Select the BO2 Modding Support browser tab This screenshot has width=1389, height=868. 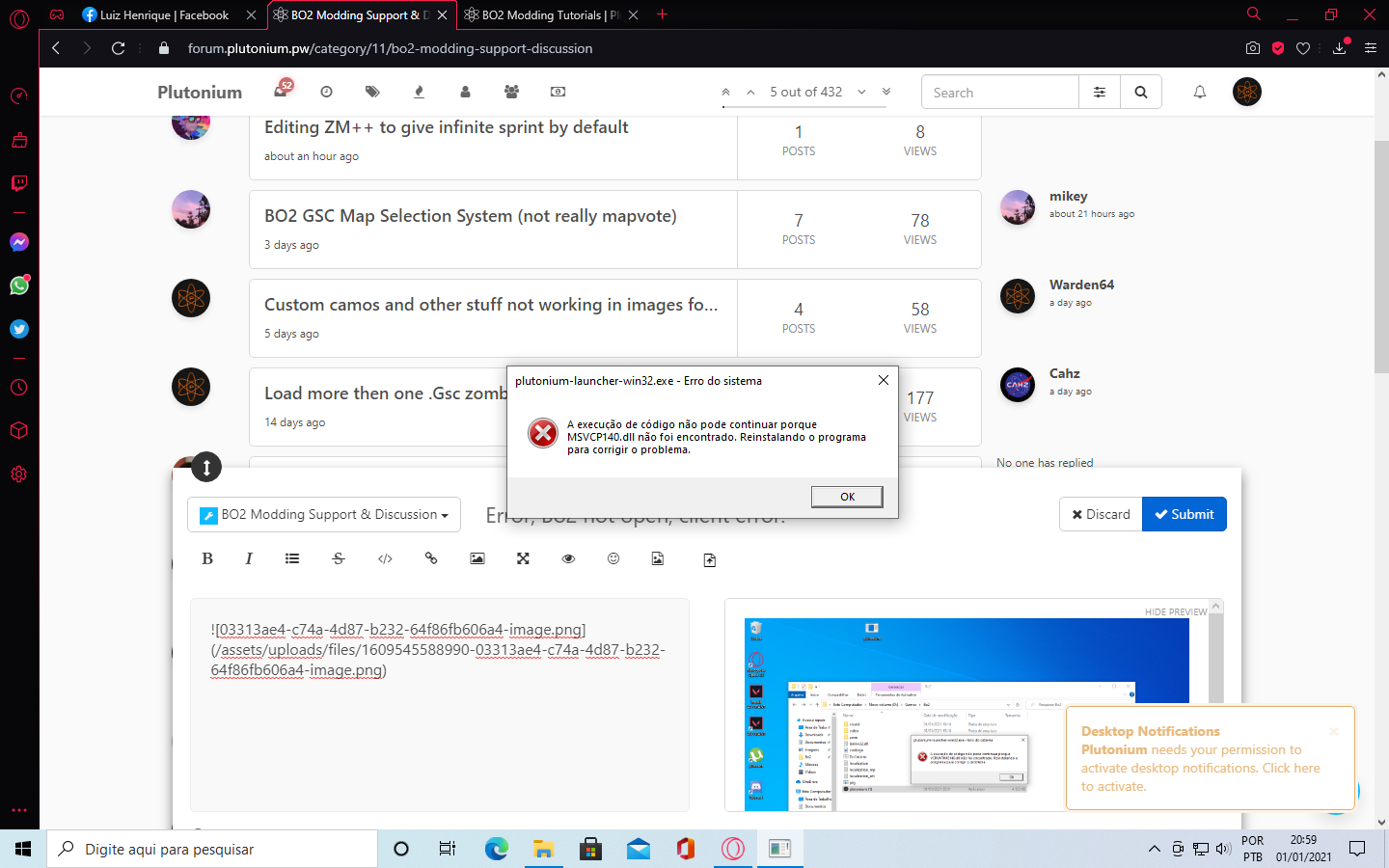point(359,14)
